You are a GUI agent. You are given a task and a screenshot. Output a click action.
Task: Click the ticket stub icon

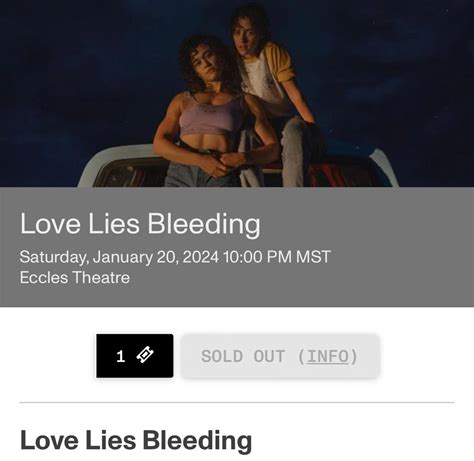tap(145, 355)
